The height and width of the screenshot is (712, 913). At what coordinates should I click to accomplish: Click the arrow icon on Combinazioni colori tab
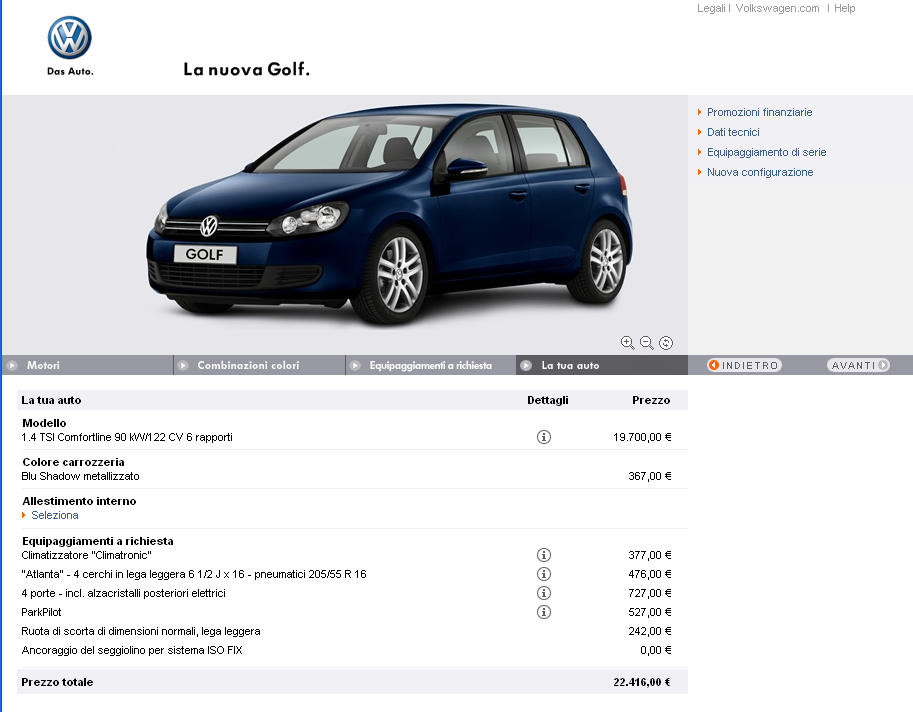pos(183,366)
